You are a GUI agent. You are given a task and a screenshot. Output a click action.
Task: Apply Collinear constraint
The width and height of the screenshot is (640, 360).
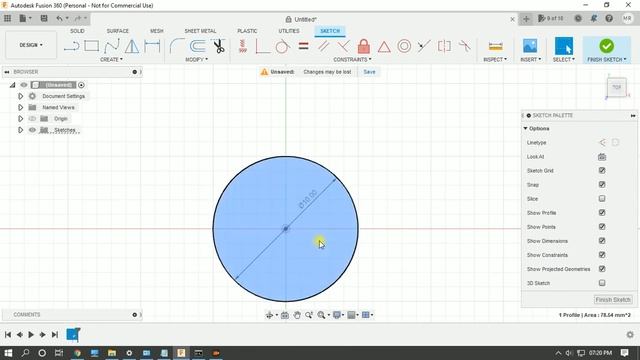(424, 46)
